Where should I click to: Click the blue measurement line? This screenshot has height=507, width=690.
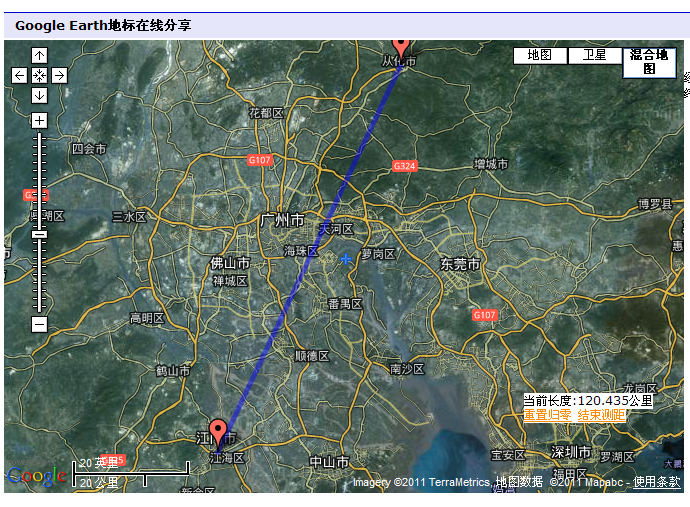pos(309,258)
